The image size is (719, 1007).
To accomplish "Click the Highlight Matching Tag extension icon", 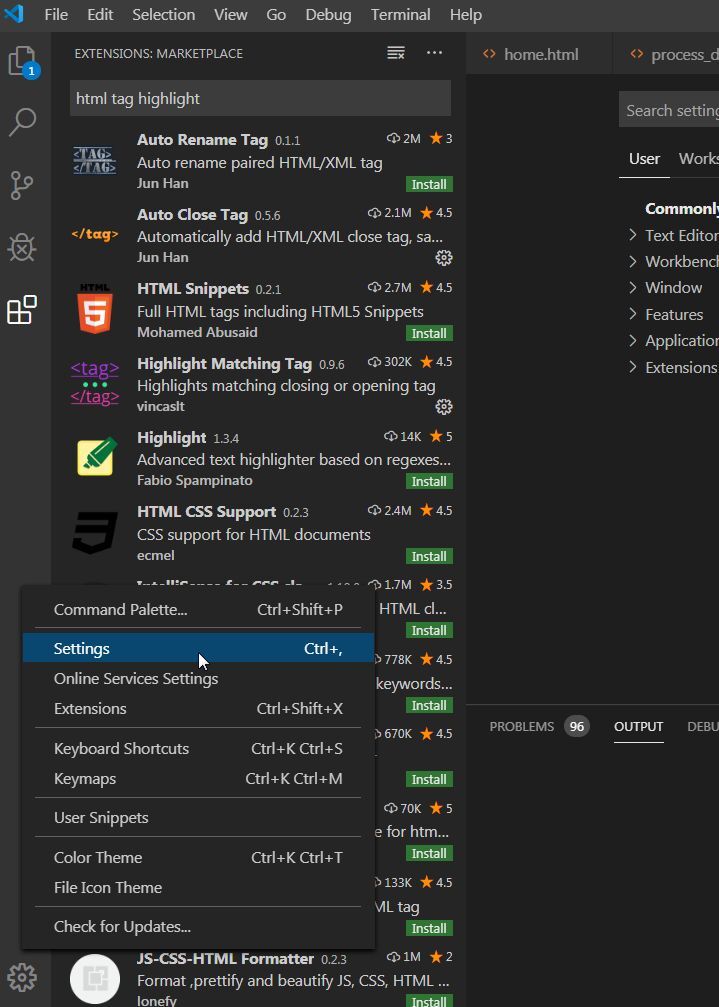I will click(x=95, y=383).
